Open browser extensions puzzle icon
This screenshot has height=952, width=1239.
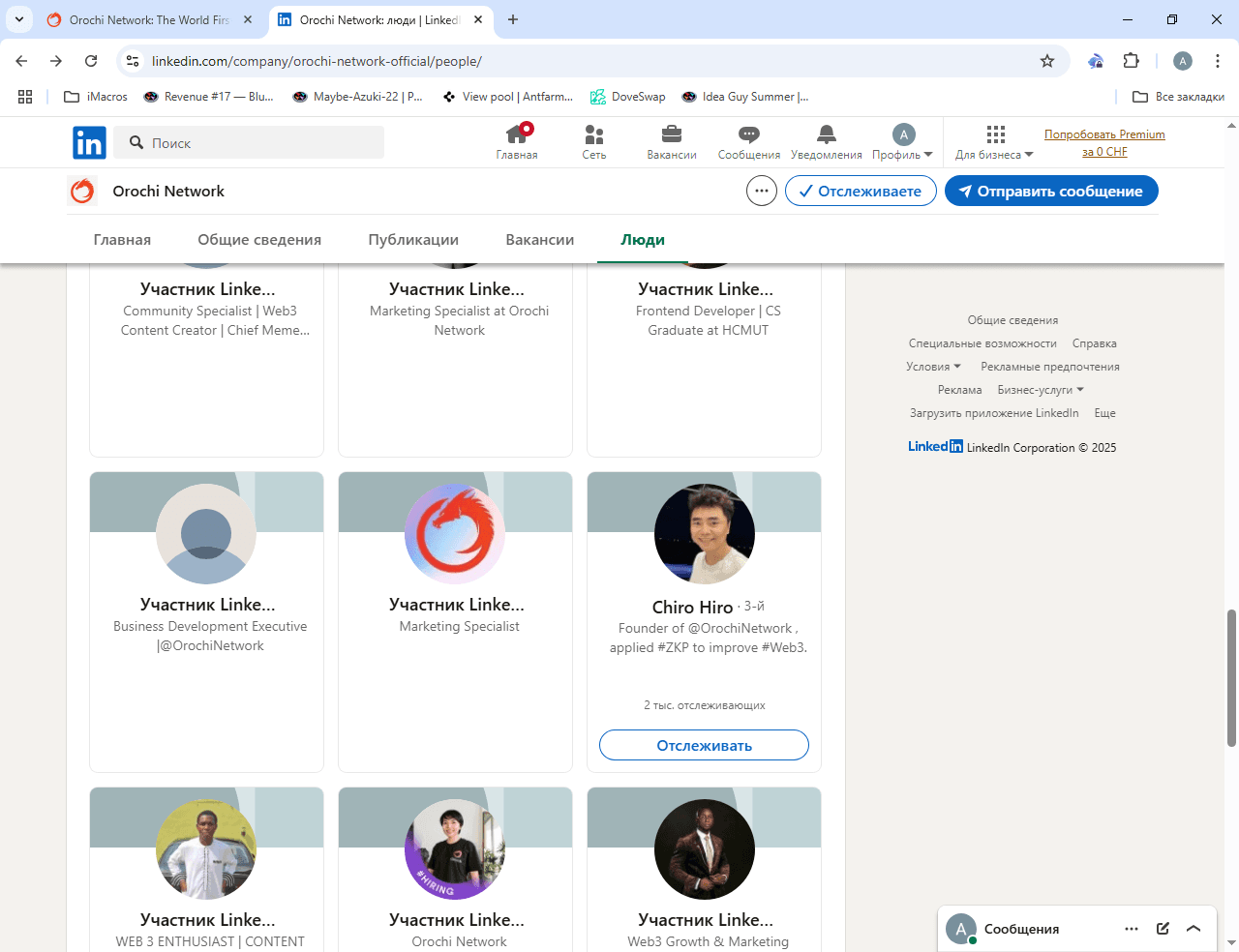click(1131, 61)
